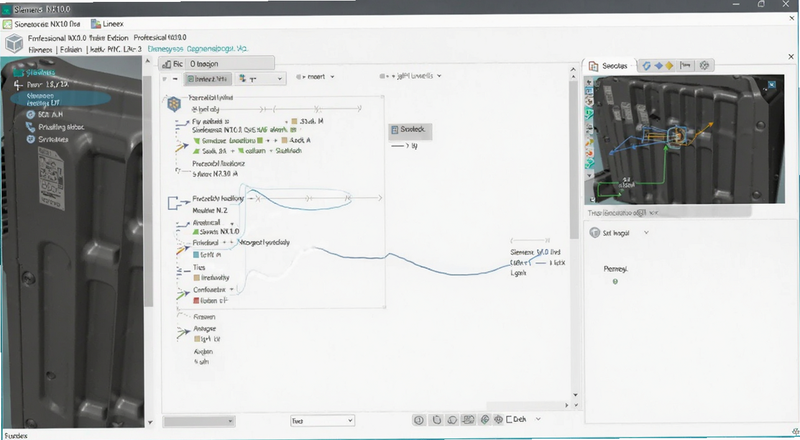Viewport: 800px width, 440px height.
Task: Open the first menu item left of Lineex
Action: tap(41, 23)
